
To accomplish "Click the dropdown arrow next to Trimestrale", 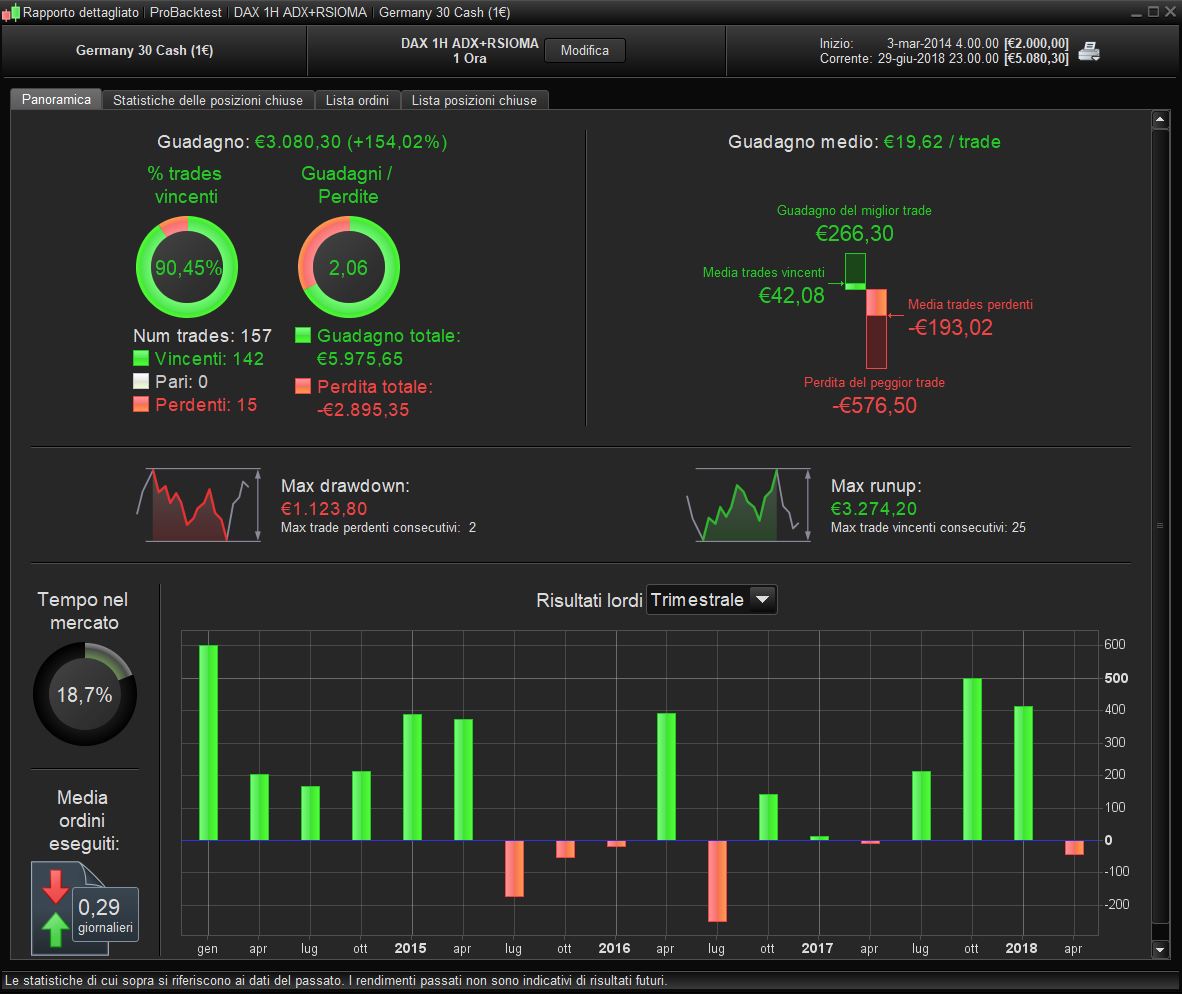I will pyautogui.click(x=763, y=600).
